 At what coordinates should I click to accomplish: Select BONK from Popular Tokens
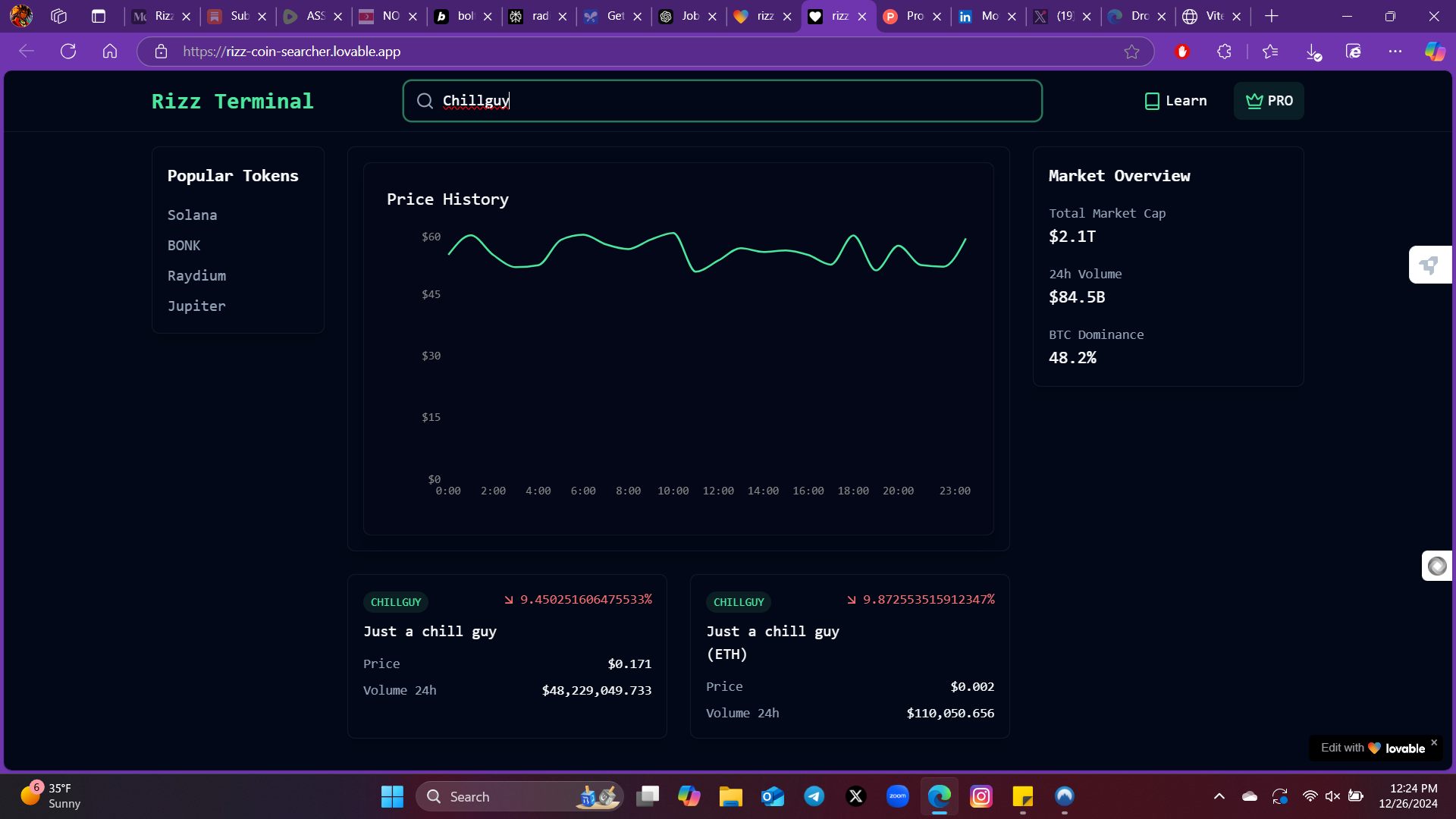pos(184,246)
